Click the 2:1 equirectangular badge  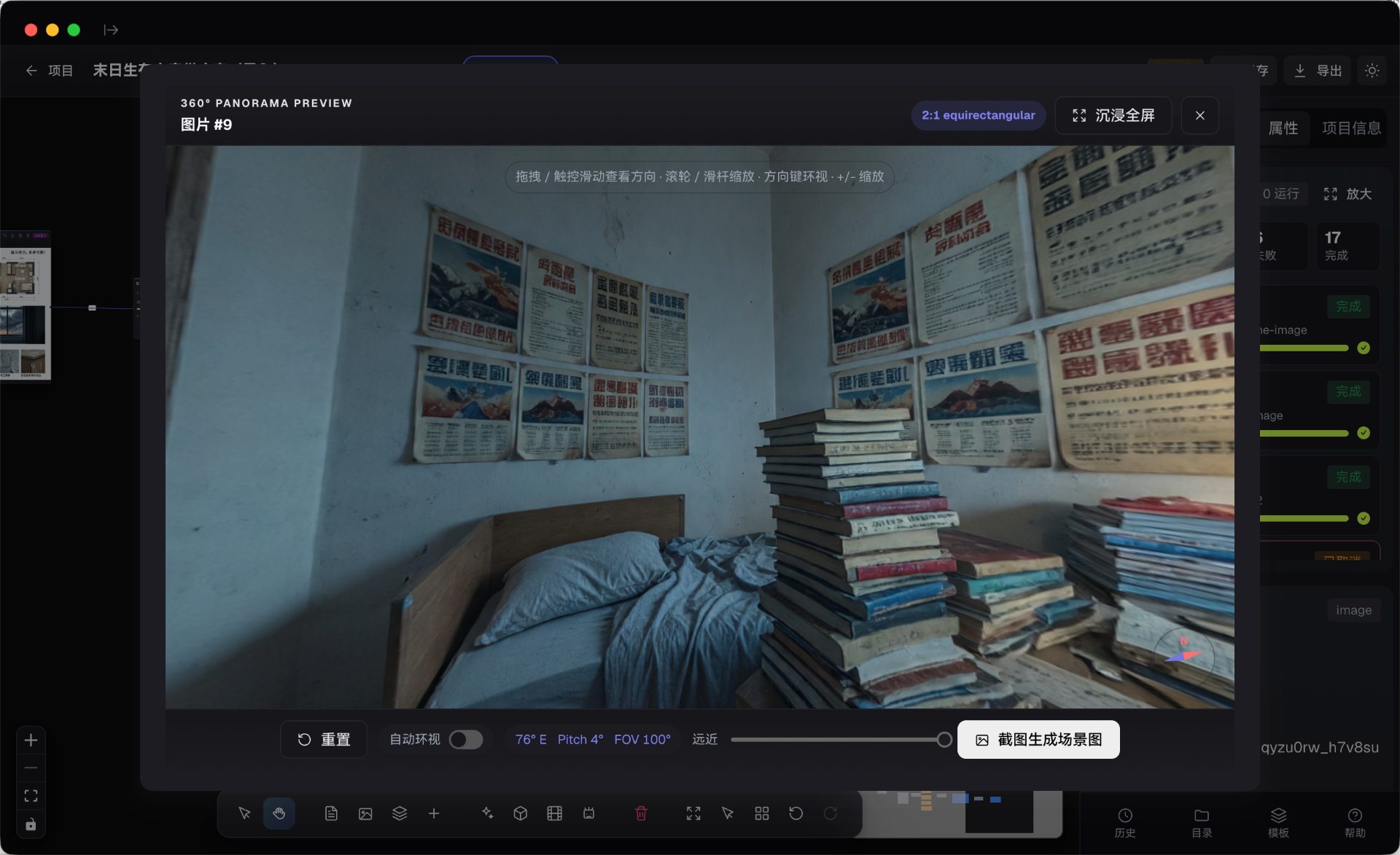(x=979, y=115)
